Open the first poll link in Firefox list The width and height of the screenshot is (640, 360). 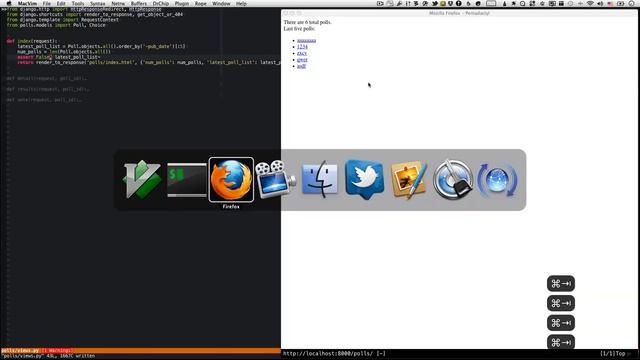click(307, 40)
